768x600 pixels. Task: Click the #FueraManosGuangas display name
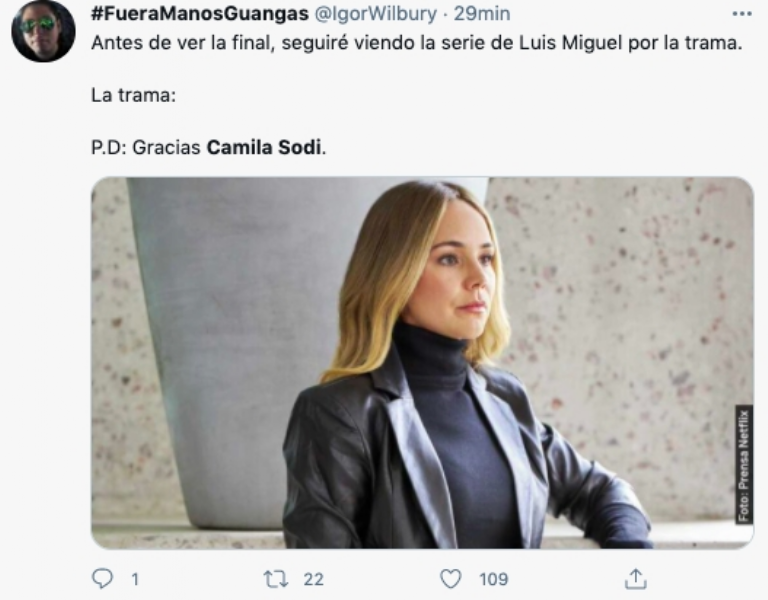(x=200, y=14)
